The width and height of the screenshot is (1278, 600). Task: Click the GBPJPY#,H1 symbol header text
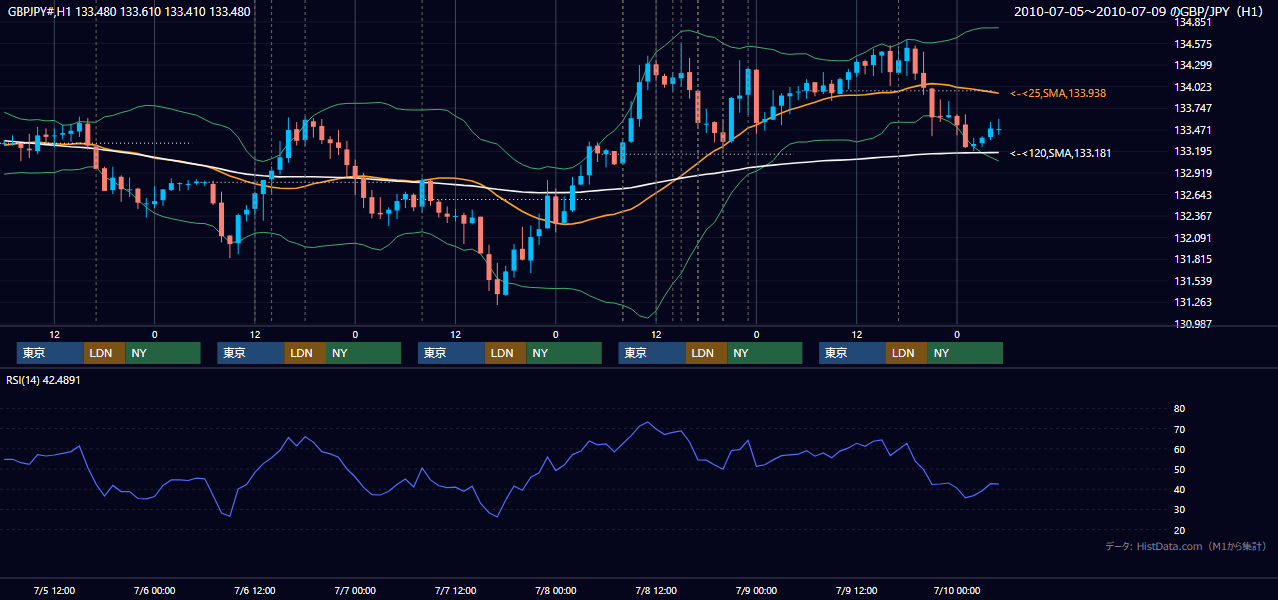[129, 11]
